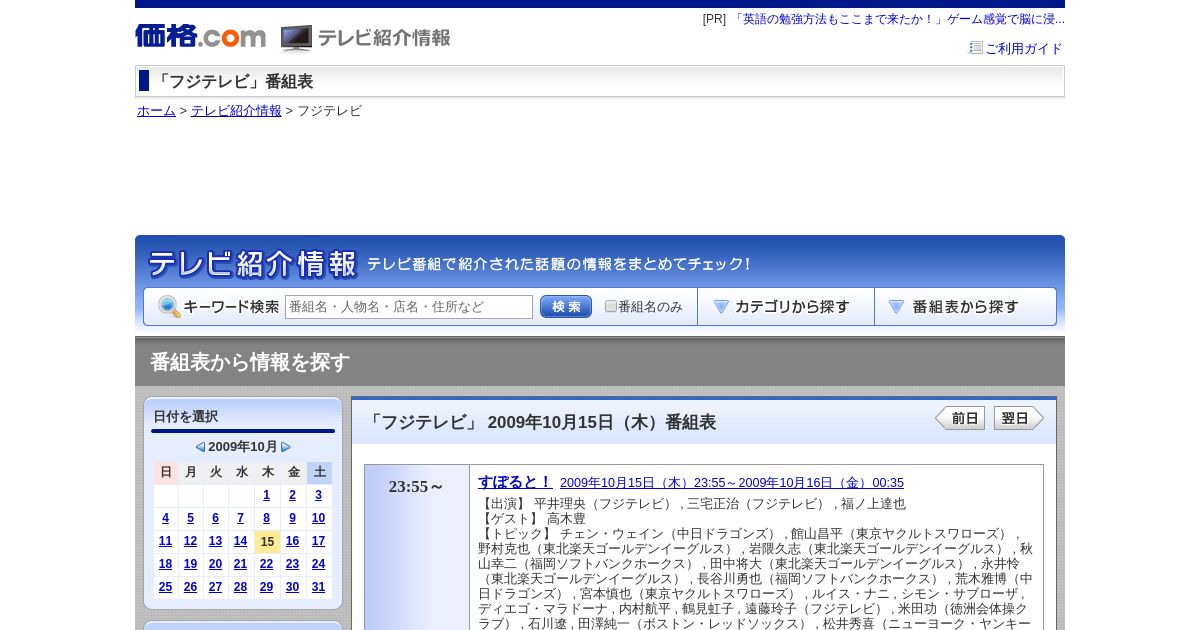This screenshot has height=630, width=1200.
Task: Select October 31 in the calendar
Action: point(319,587)
